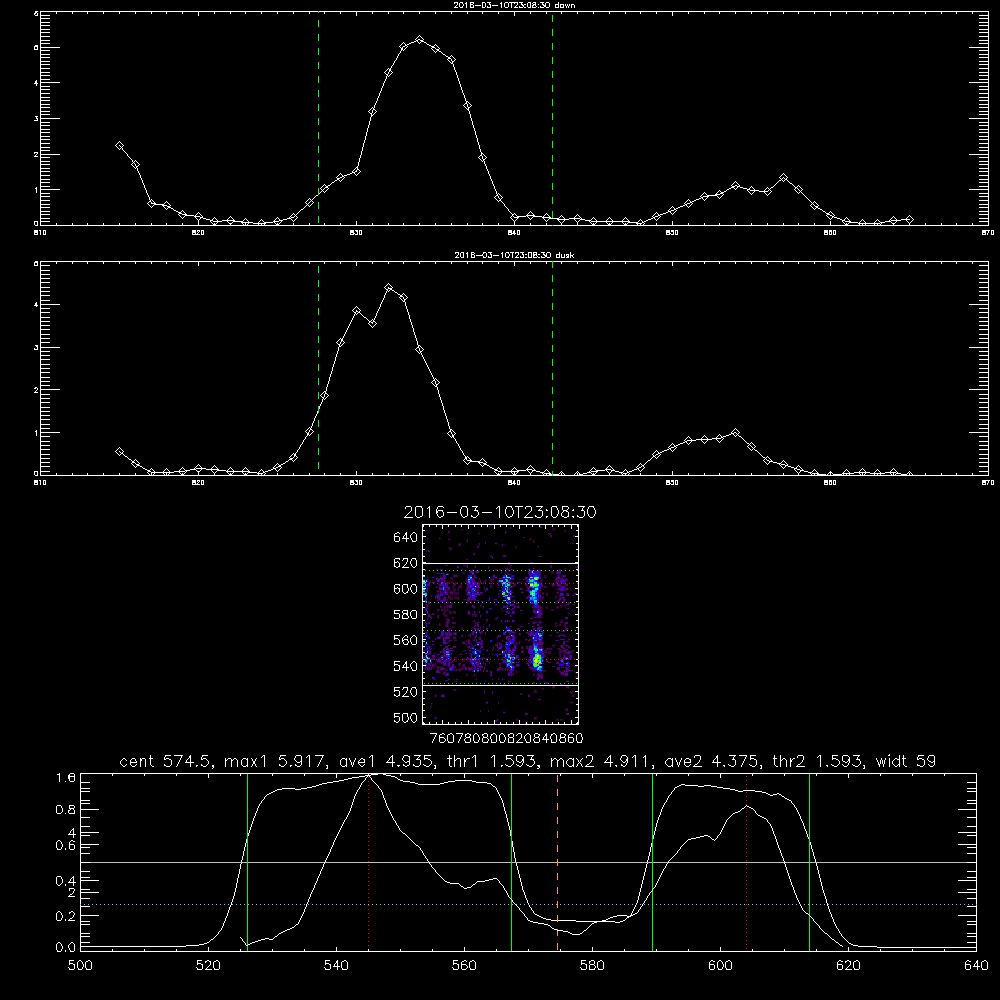Click the green dashed line near 842 in dawn plot
The image size is (1000, 1000).
coord(552,118)
